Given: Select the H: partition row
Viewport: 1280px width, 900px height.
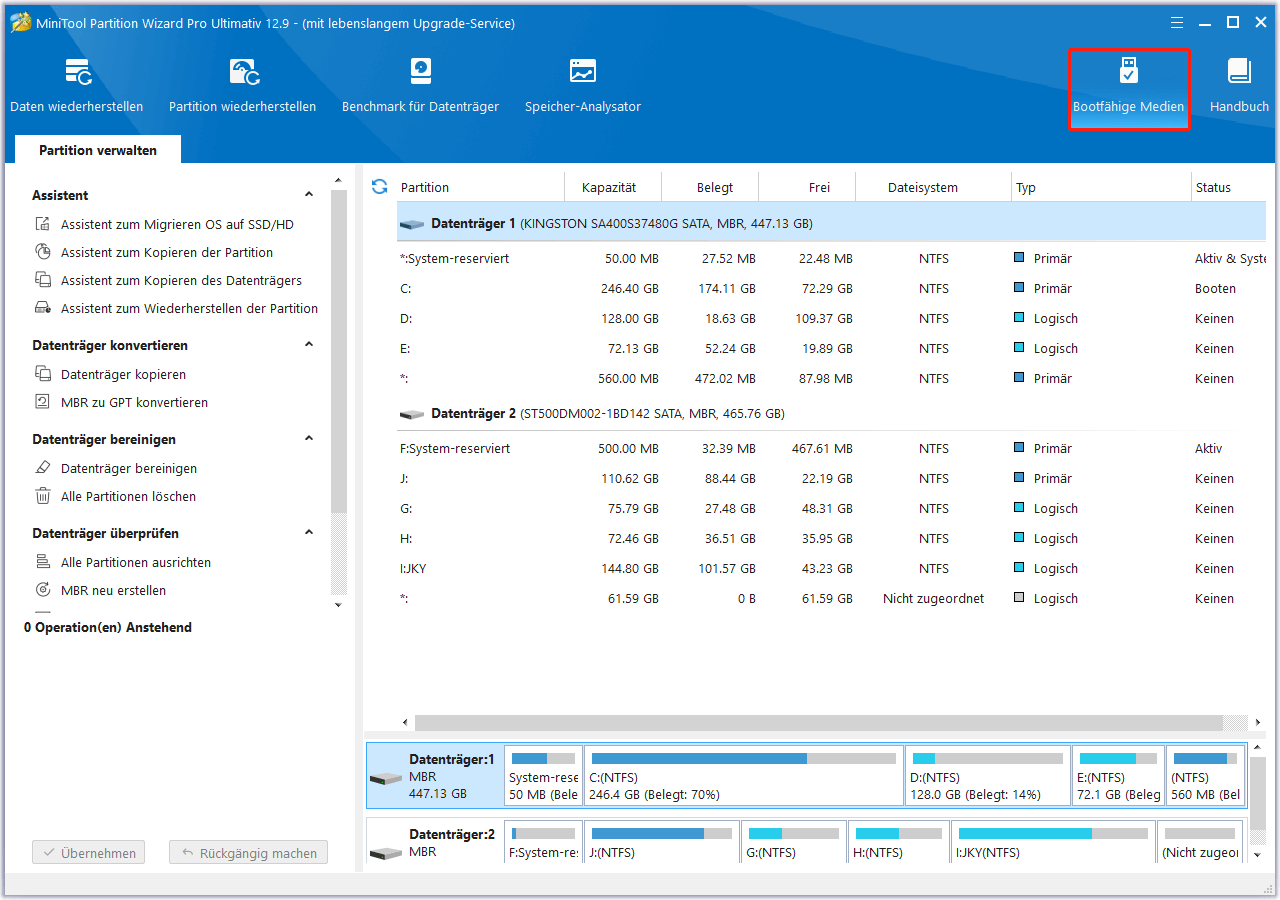Looking at the screenshot, I should [x=832, y=539].
